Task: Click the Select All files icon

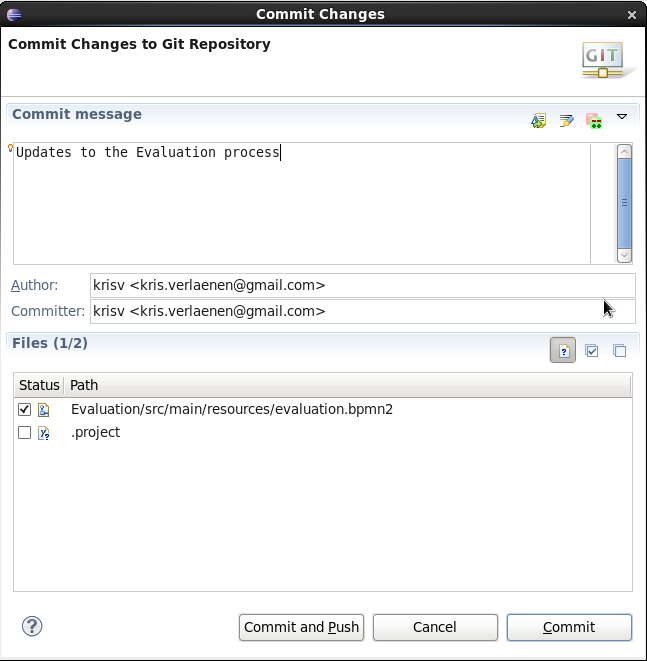Action: [592, 351]
